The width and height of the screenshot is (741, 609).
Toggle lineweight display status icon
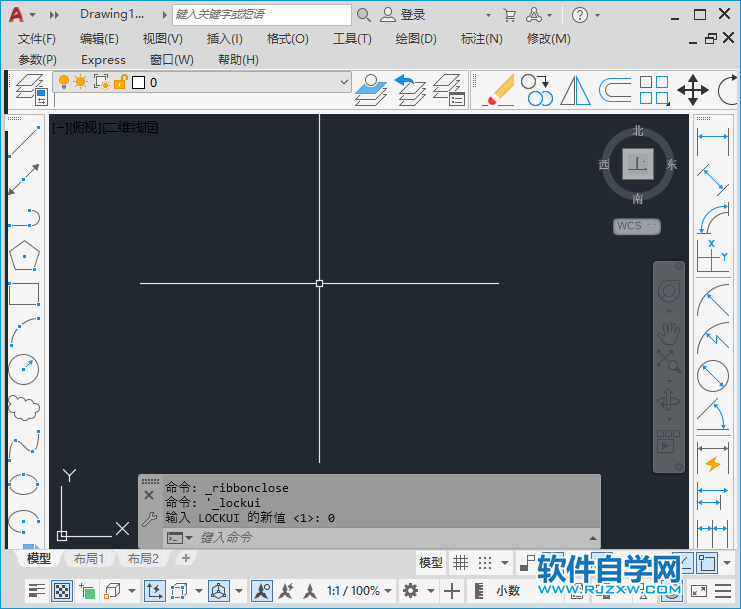click(x=36, y=591)
